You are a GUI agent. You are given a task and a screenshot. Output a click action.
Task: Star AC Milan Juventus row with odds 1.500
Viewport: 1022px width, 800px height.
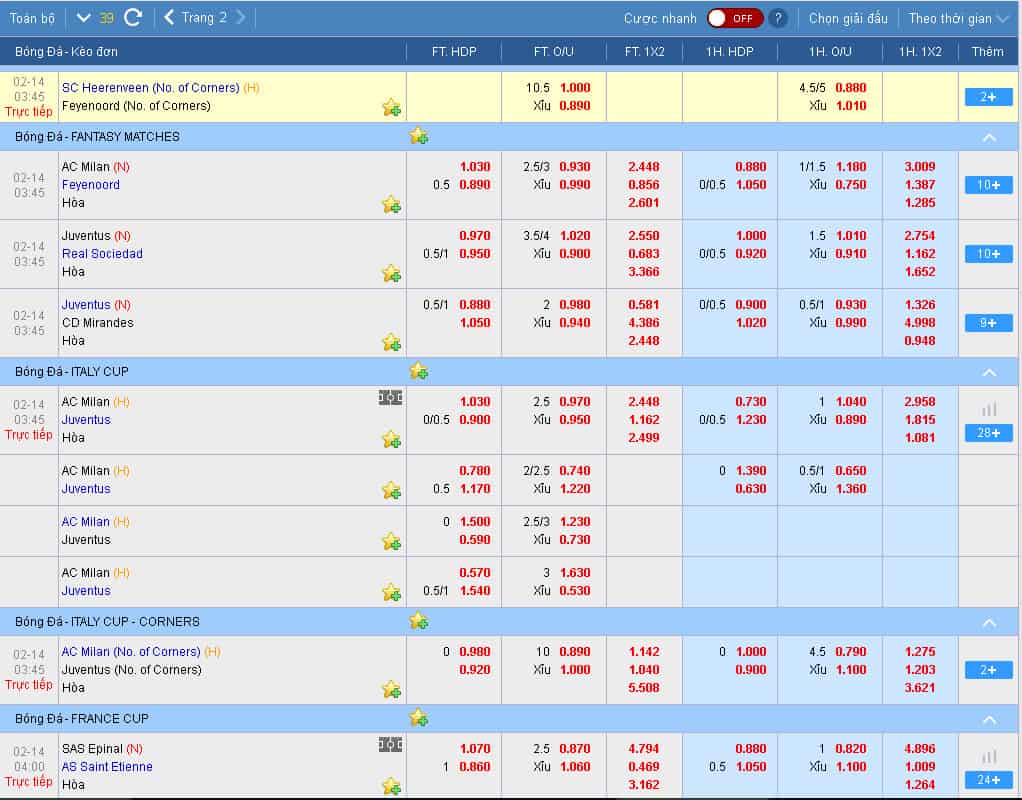(x=391, y=541)
